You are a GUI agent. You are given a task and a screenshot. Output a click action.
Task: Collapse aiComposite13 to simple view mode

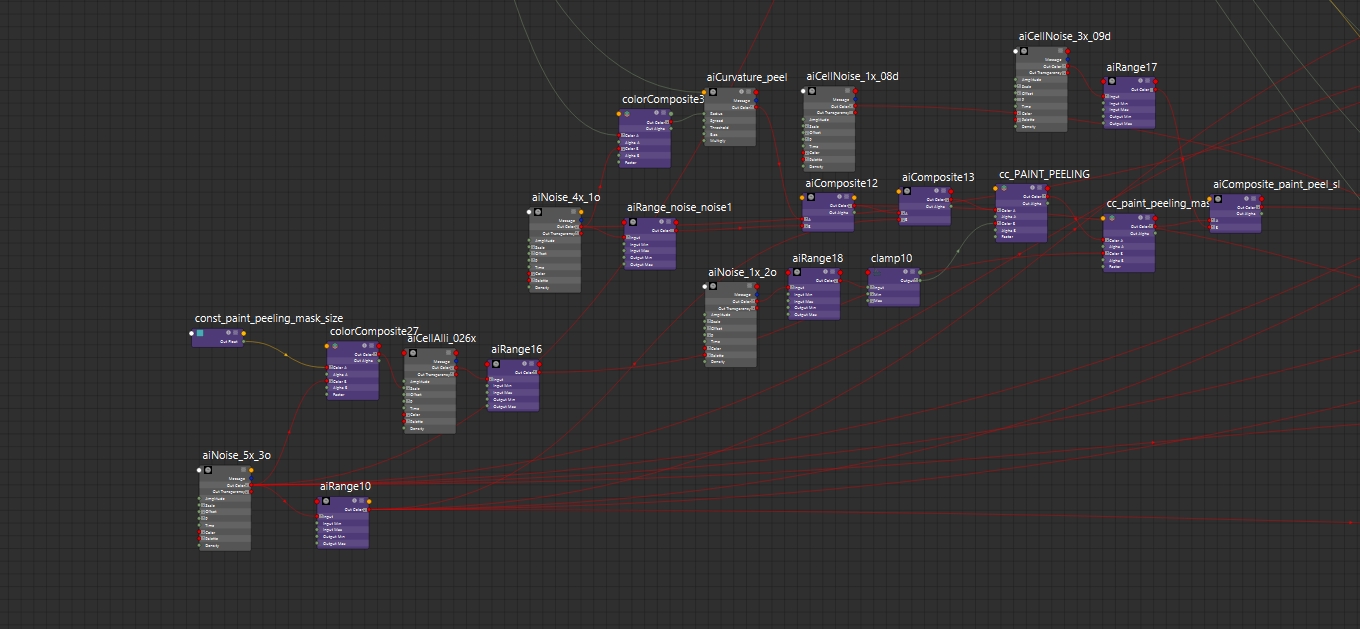point(942,191)
